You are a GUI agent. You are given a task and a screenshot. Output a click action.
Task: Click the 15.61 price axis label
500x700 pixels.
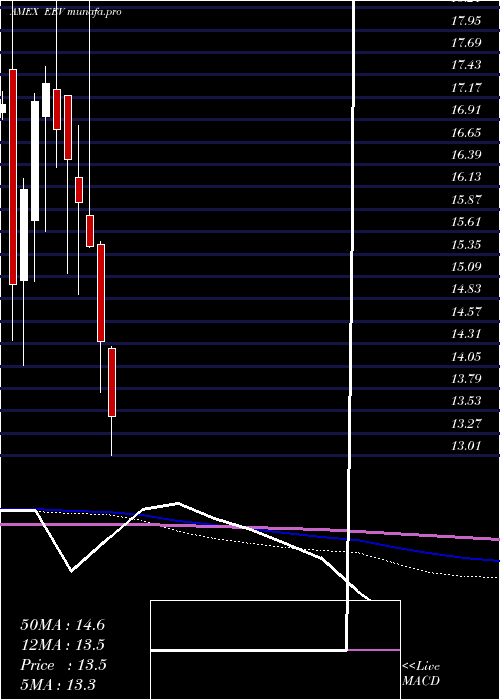(466, 222)
